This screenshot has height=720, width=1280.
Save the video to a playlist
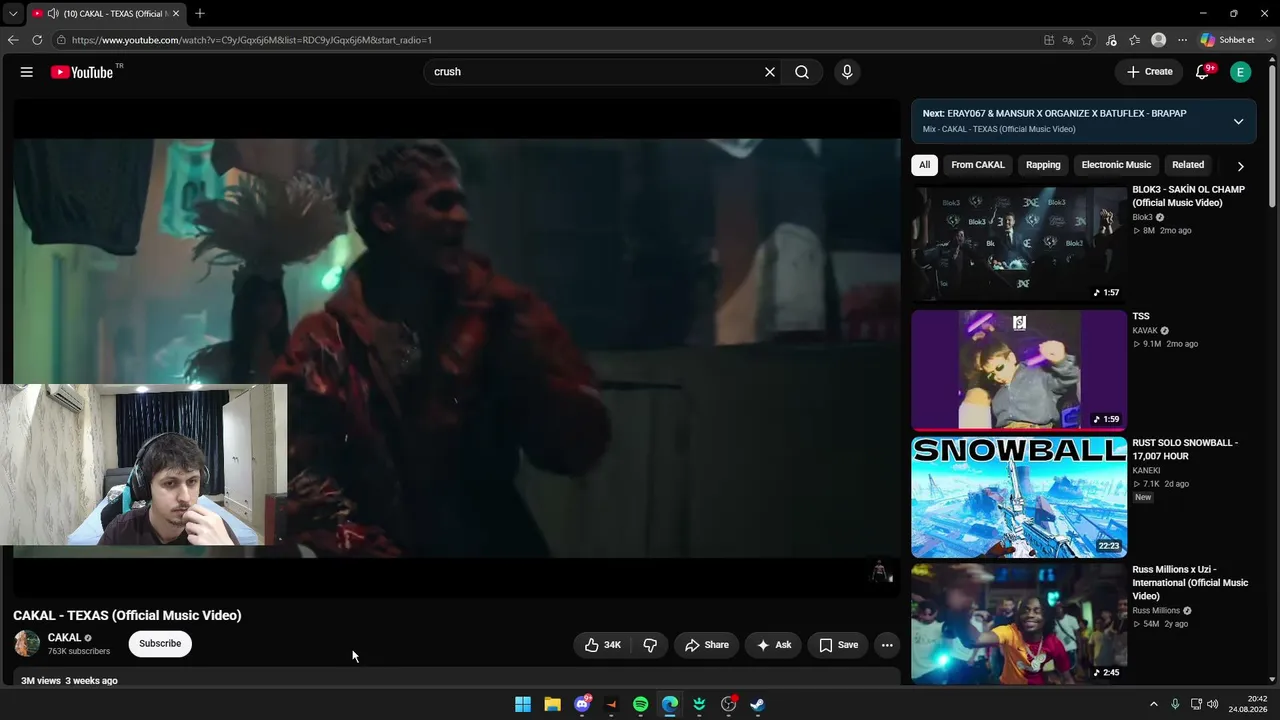point(839,645)
